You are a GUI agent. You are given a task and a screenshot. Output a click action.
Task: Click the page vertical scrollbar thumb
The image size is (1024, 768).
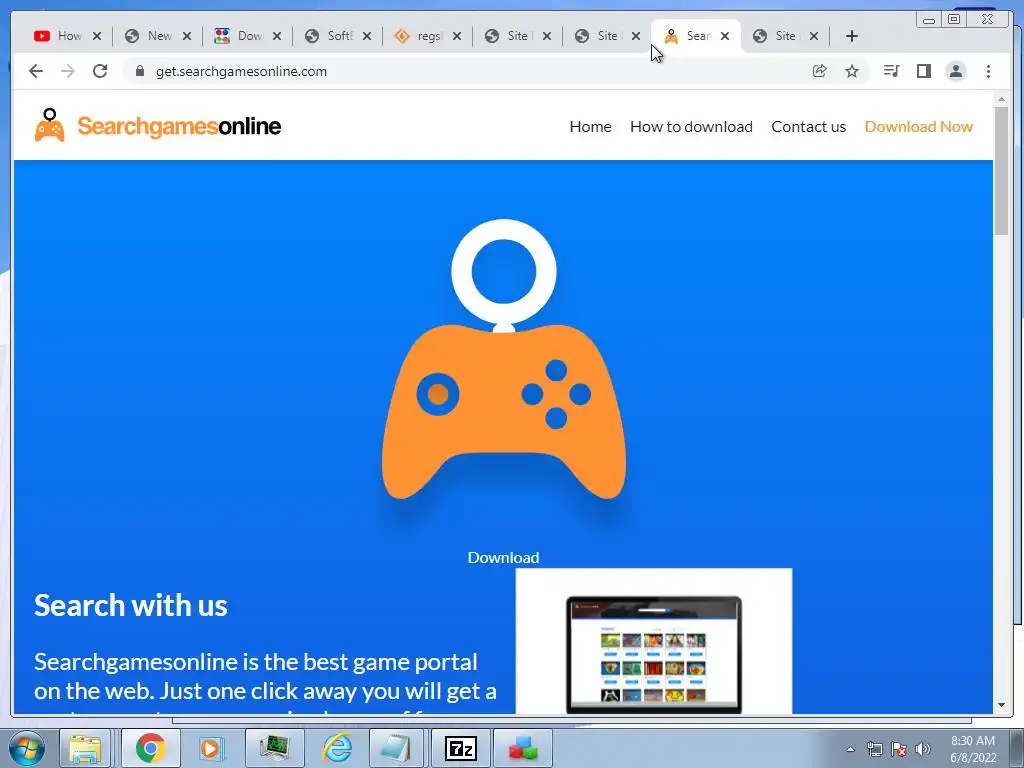[x=1001, y=171]
